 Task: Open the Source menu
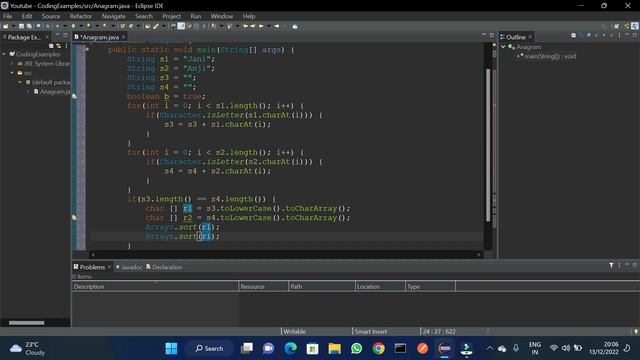click(x=51, y=16)
